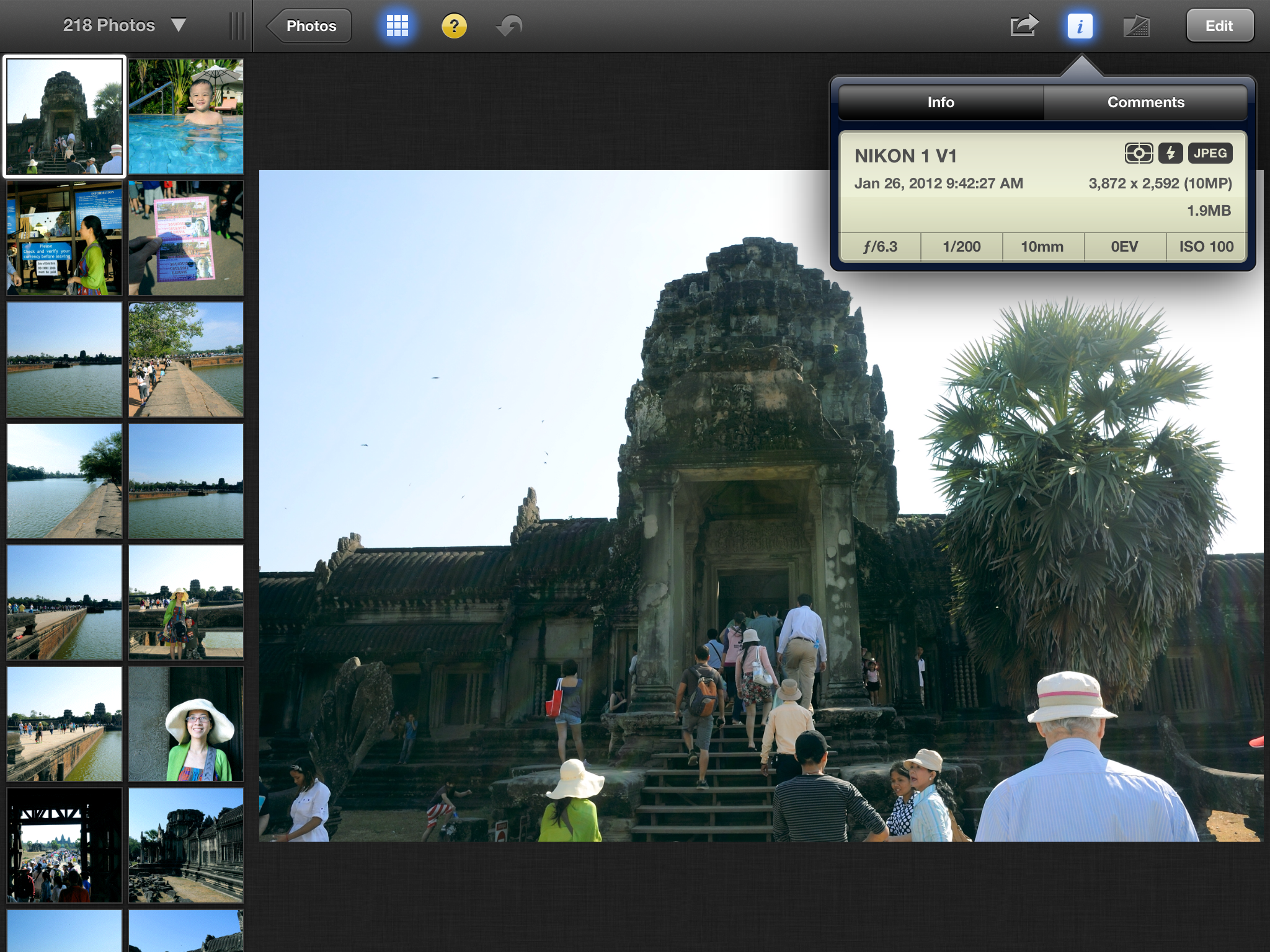Grab the thumbnail panel resize handle
Image resolution: width=1270 pixels, height=952 pixels.
click(x=237, y=26)
